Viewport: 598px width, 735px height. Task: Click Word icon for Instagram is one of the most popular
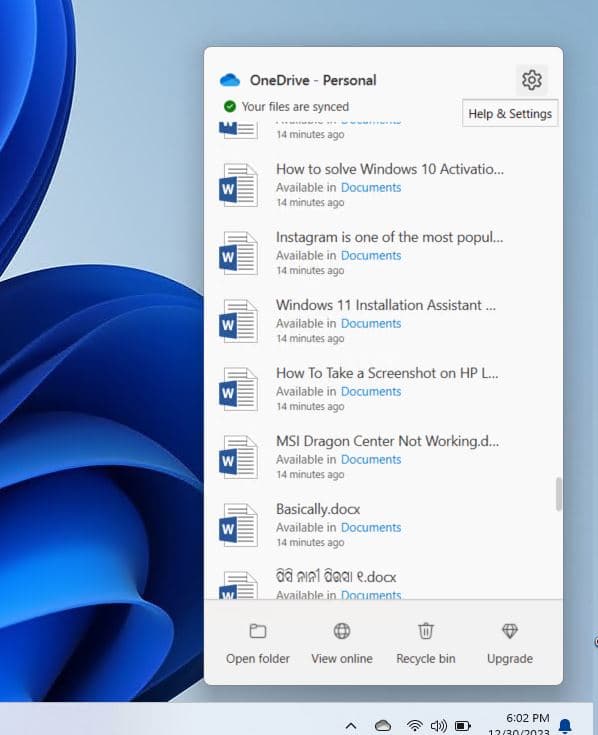238,253
